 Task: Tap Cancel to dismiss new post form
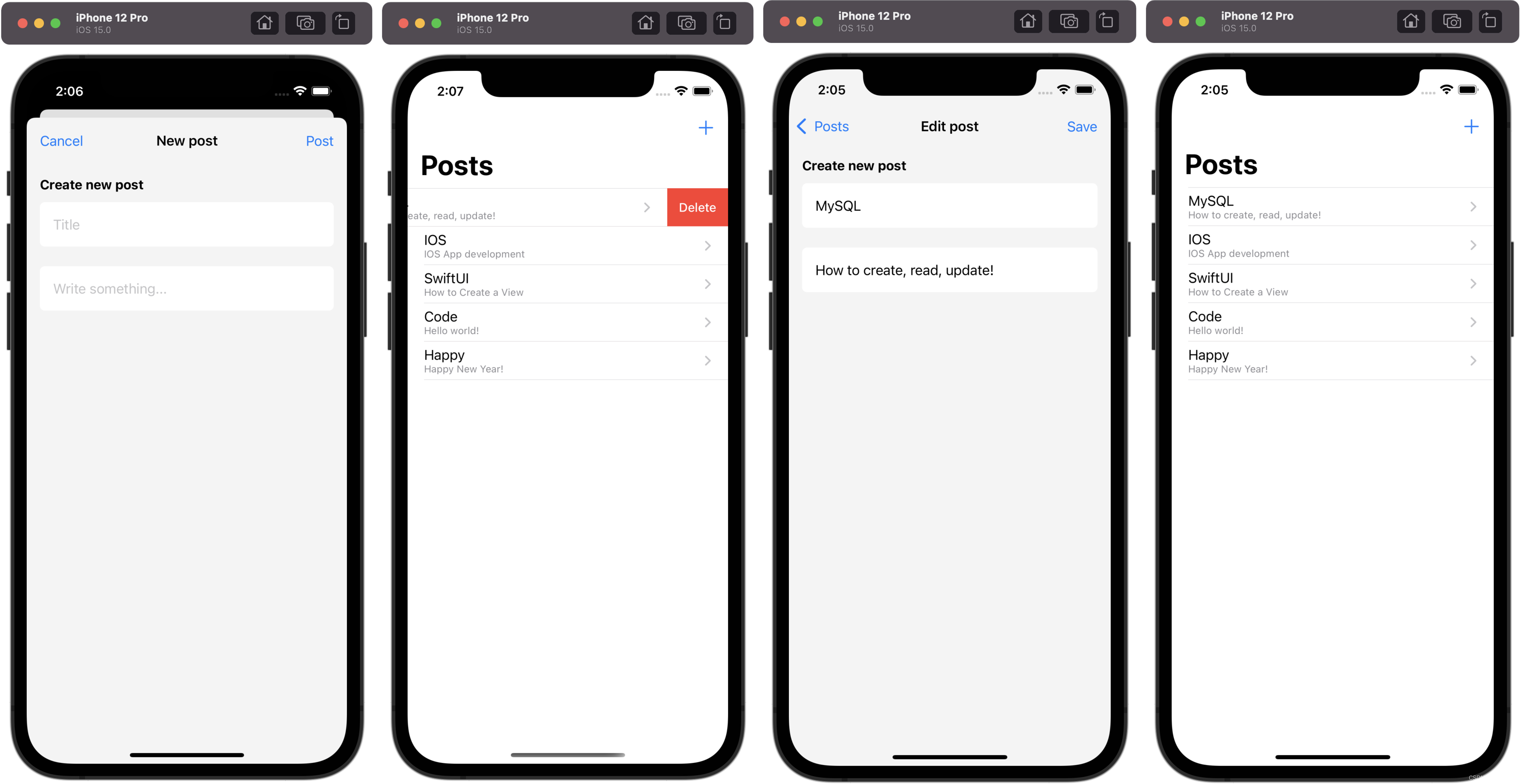click(62, 140)
